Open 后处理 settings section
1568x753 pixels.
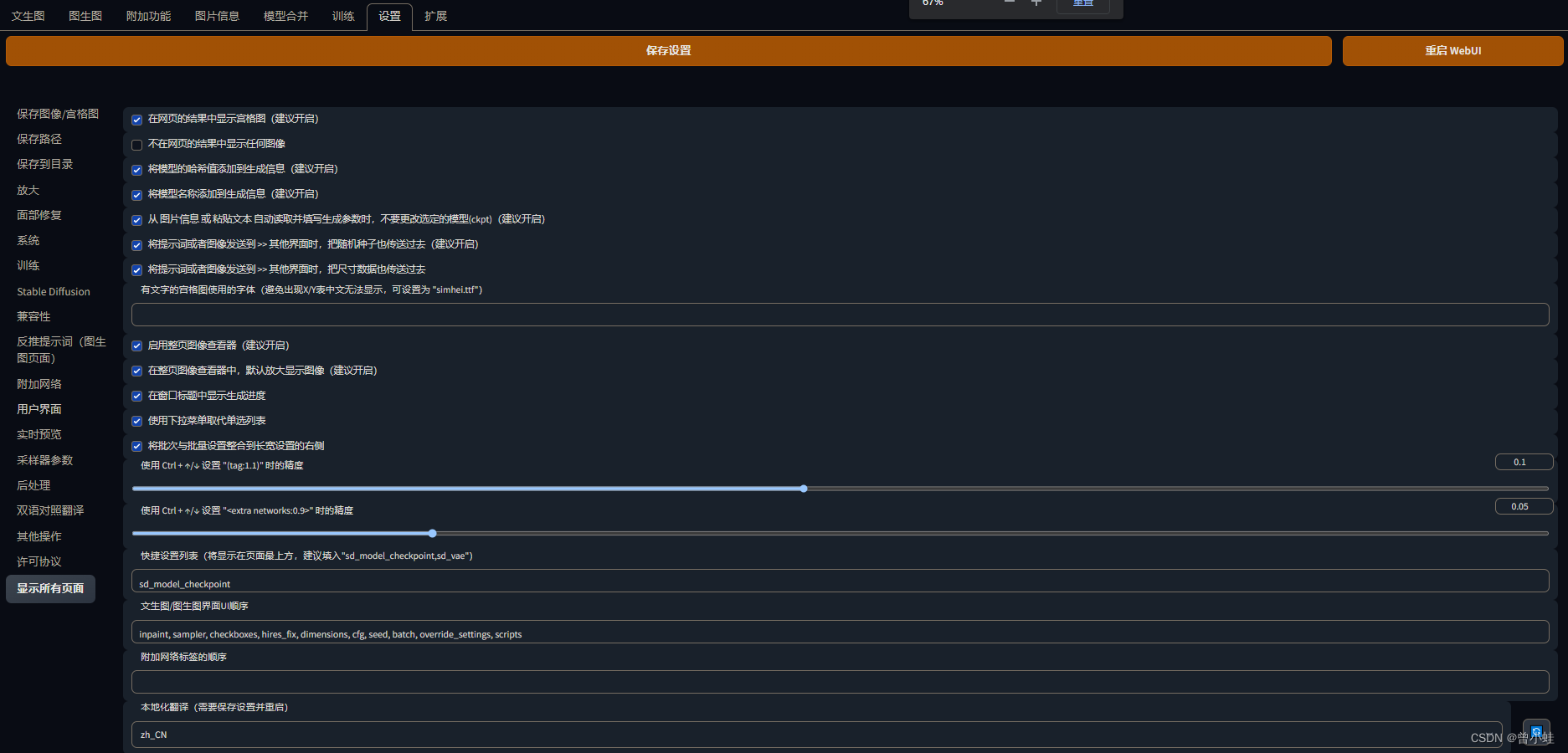pos(33,485)
